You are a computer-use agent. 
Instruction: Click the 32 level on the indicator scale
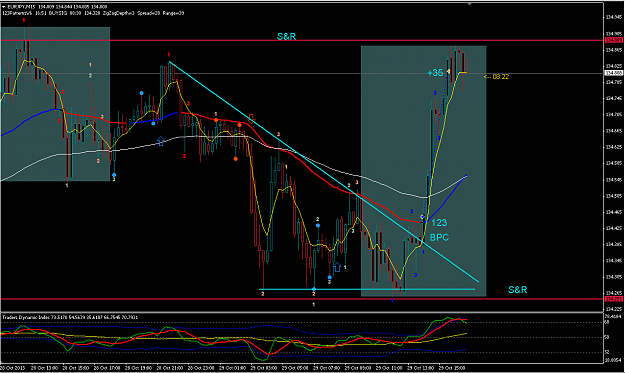point(607,352)
